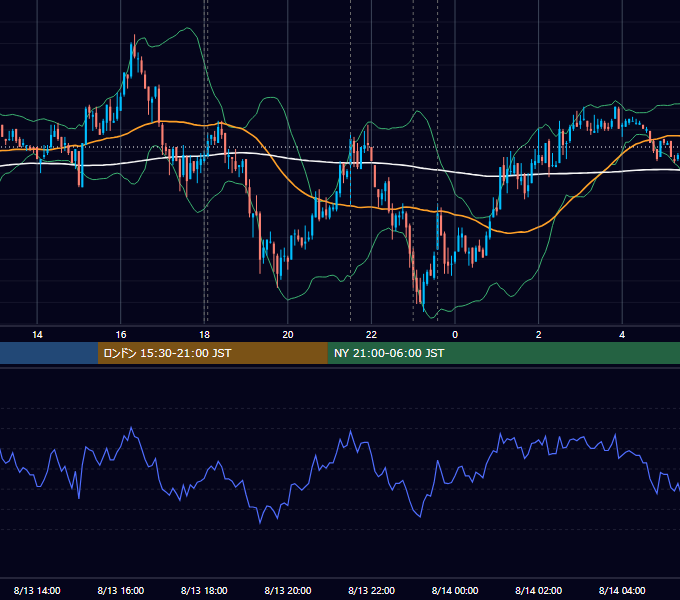This screenshot has width=680, height=600.
Task: Click the 8/13 16:00 time label
Action: pos(121,590)
